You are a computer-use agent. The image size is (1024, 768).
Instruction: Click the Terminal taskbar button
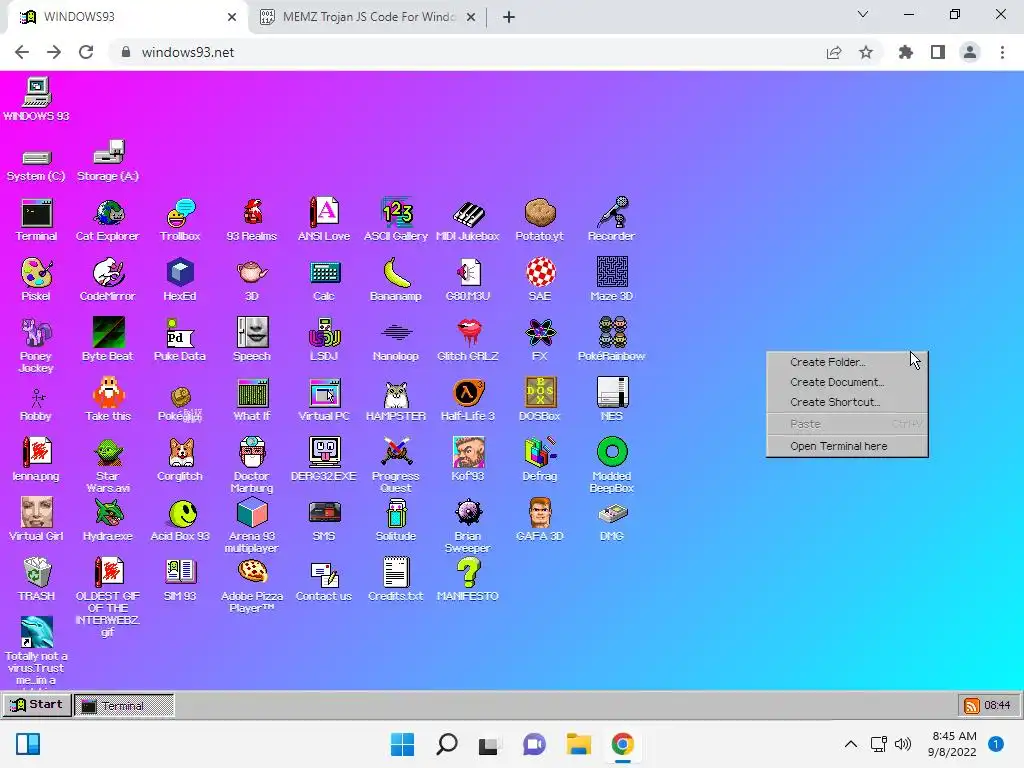click(x=124, y=705)
